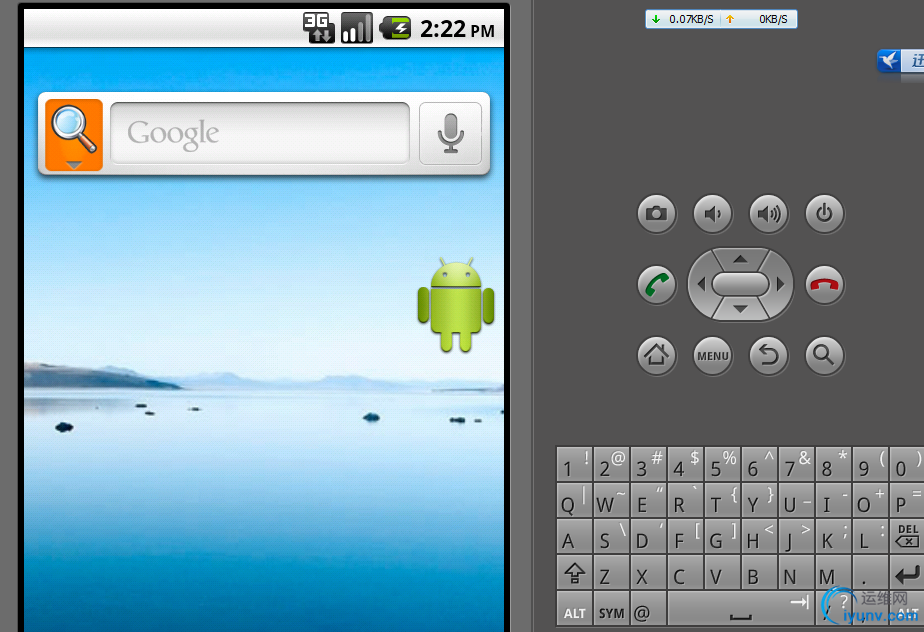Click the H key on emulator keyboard
The image size is (924, 632).
(760, 536)
